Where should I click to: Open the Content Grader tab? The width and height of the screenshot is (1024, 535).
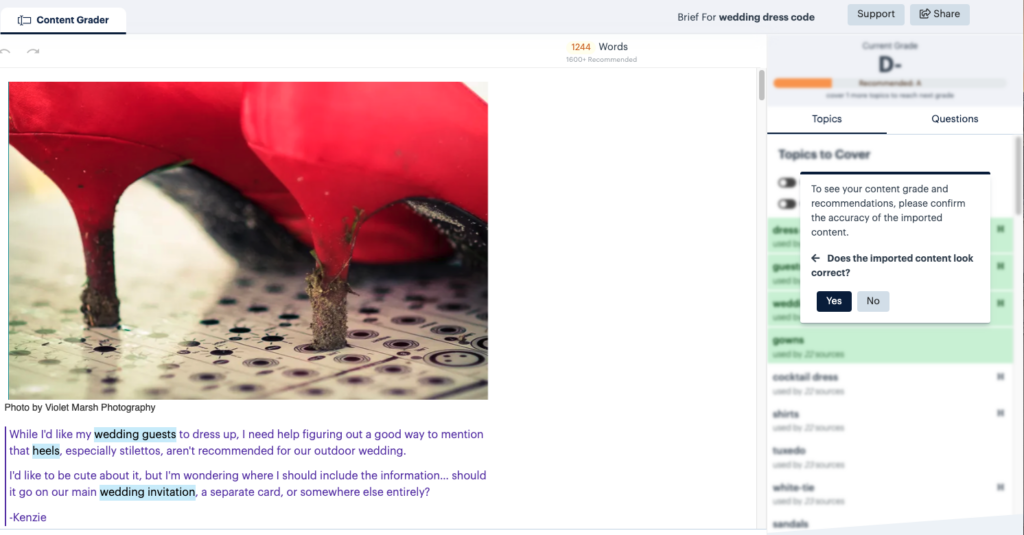pos(63,20)
